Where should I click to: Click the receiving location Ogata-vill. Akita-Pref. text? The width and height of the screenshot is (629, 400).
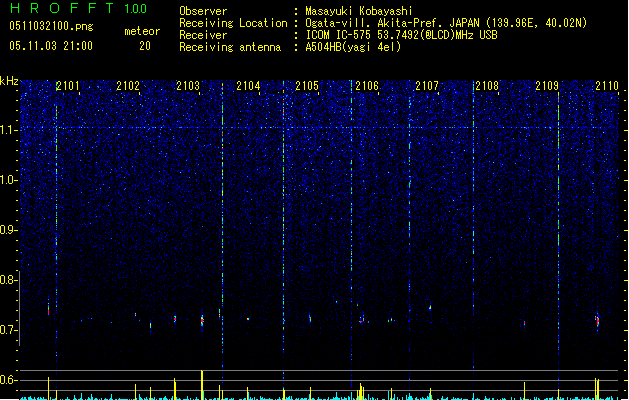(374, 23)
